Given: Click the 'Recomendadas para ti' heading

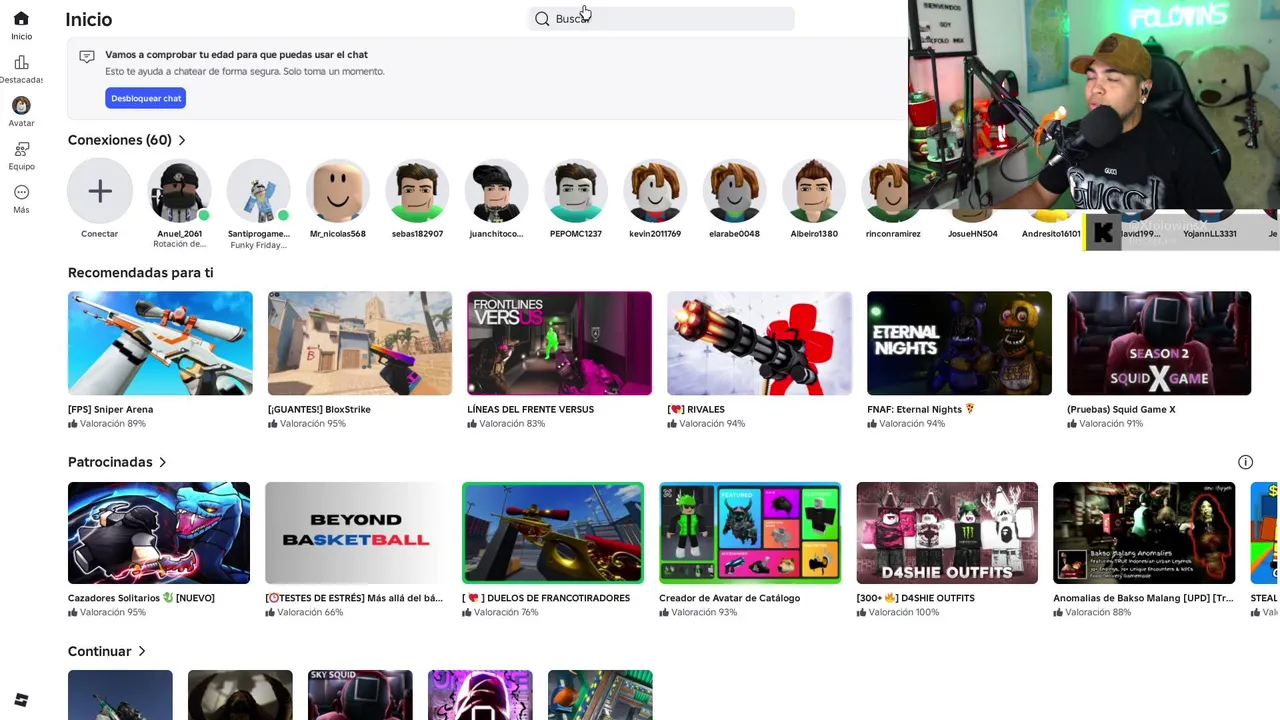Looking at the screenshot, I should (140, 272).
